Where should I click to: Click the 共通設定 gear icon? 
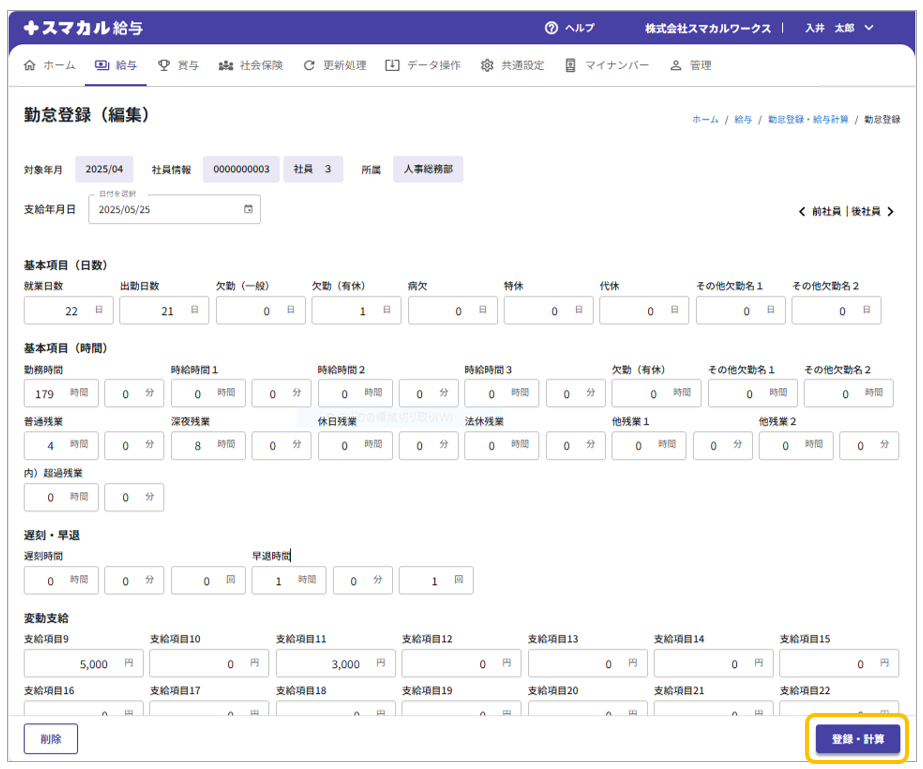[487, 65]
